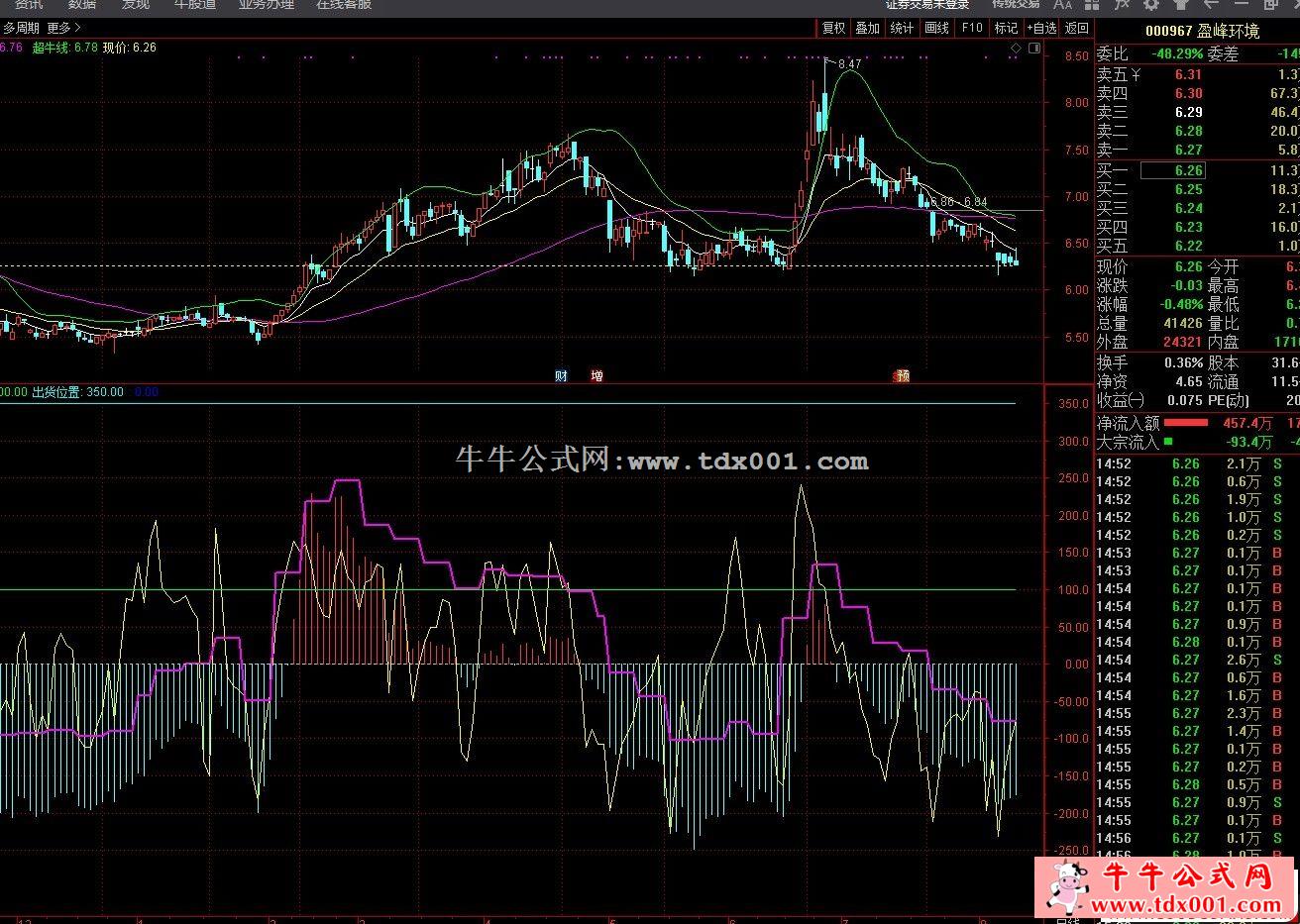This screenshot has height=924, width=1300.
Task: Click the 14:54 trade row with 2.6万
Action: pyautogui.click(x=1197, y=660)
